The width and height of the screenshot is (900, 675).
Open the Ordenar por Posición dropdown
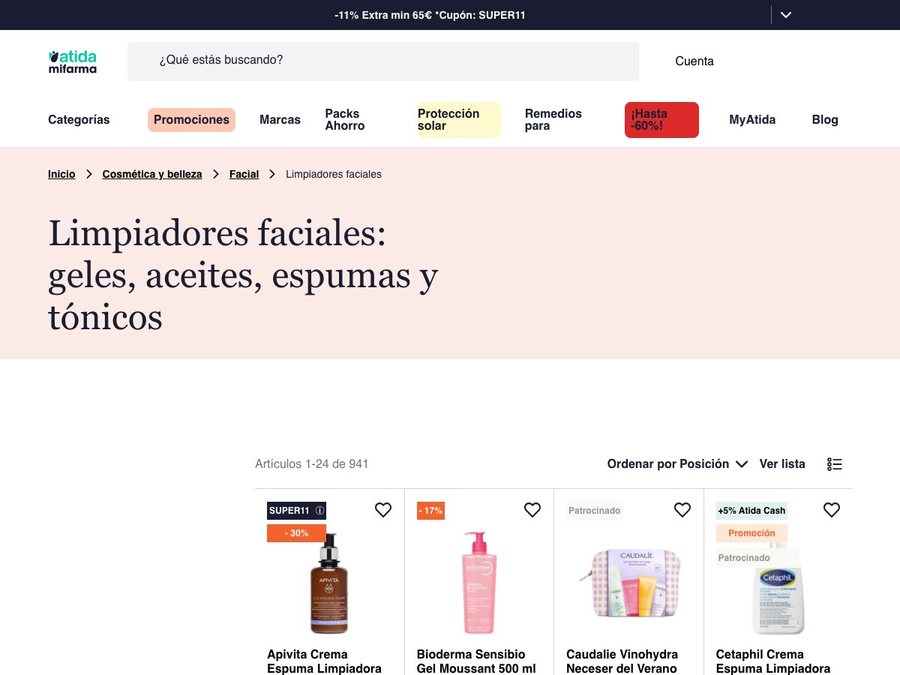(677, 464)
